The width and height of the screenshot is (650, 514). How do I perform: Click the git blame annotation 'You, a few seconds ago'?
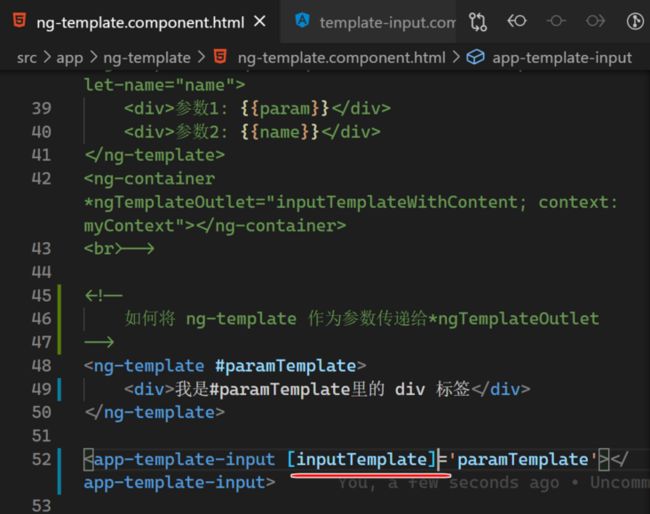(x=449, y=483)
